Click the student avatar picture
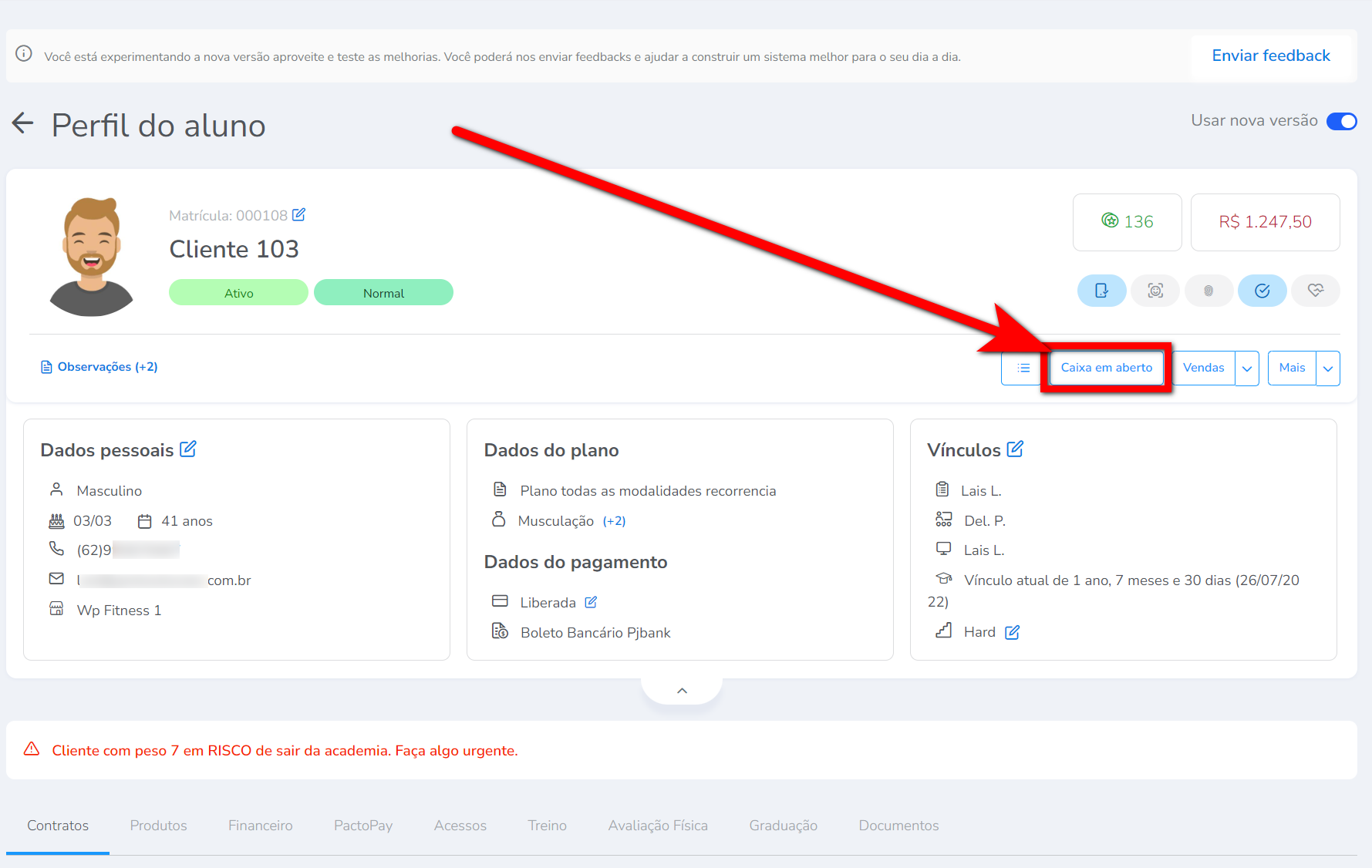1372x868 pixels. click(92, 257)
